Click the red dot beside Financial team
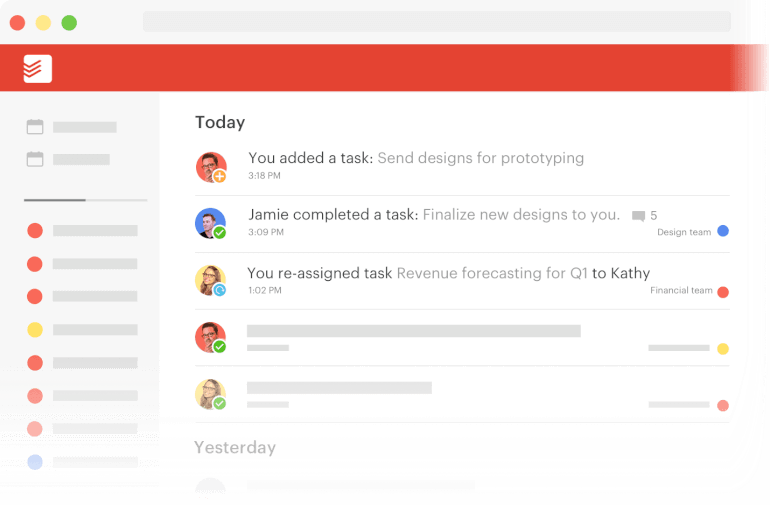This screenshot has width=770, height=505. 723,292
